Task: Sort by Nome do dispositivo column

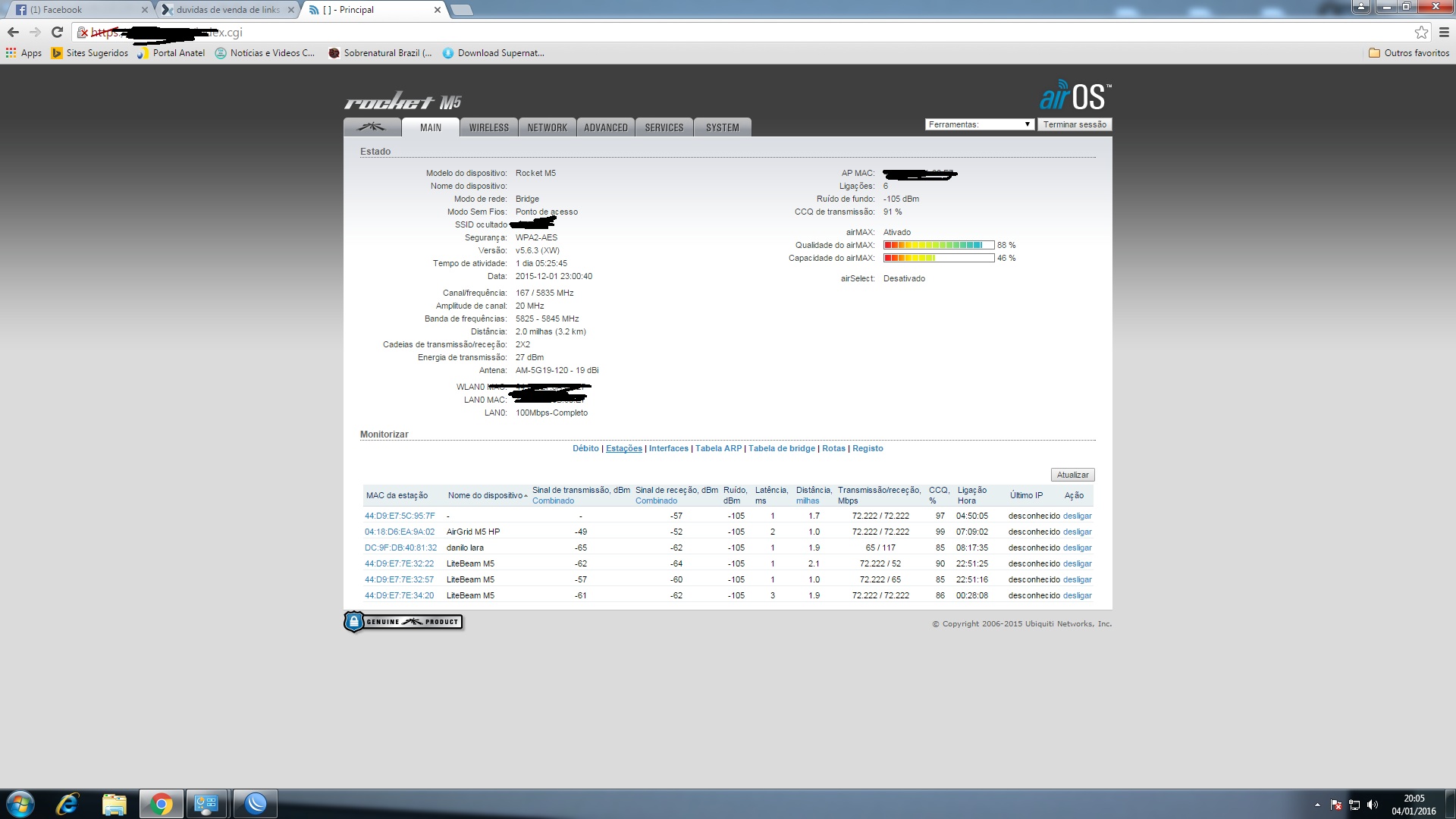Action: click(x=486, y=495)
